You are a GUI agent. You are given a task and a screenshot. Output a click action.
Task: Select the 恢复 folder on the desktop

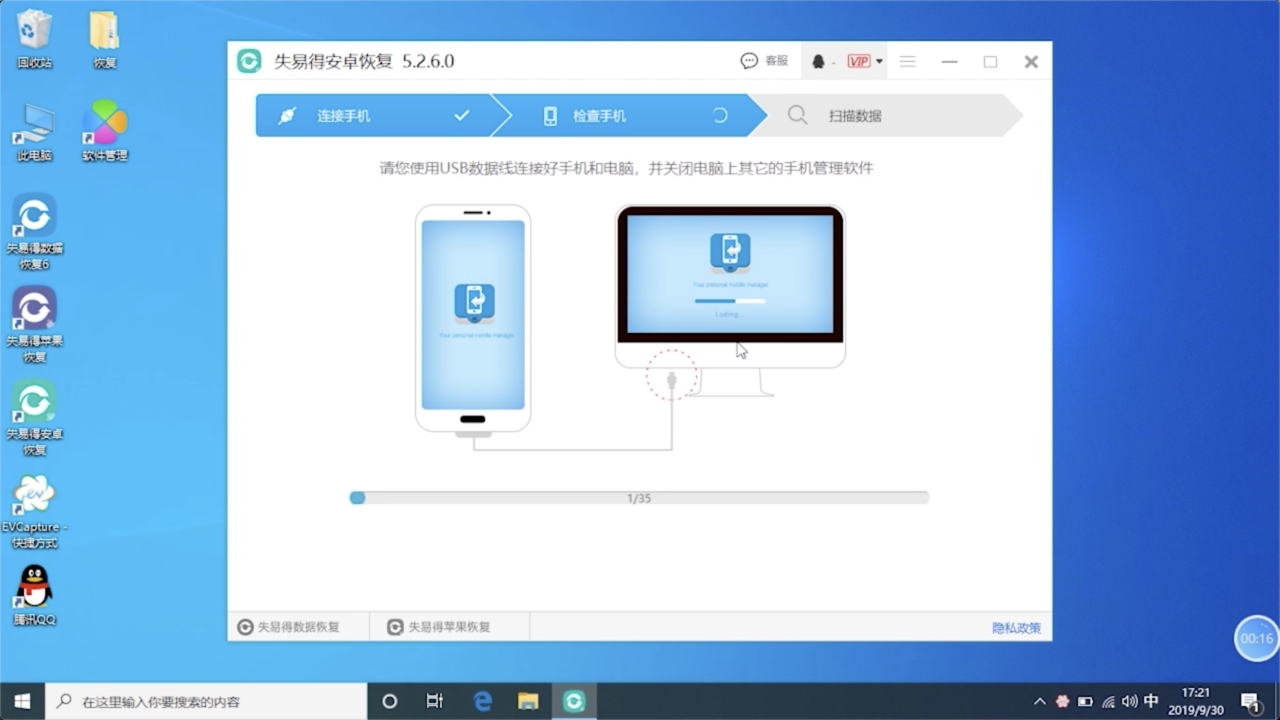tap(105, 39)
